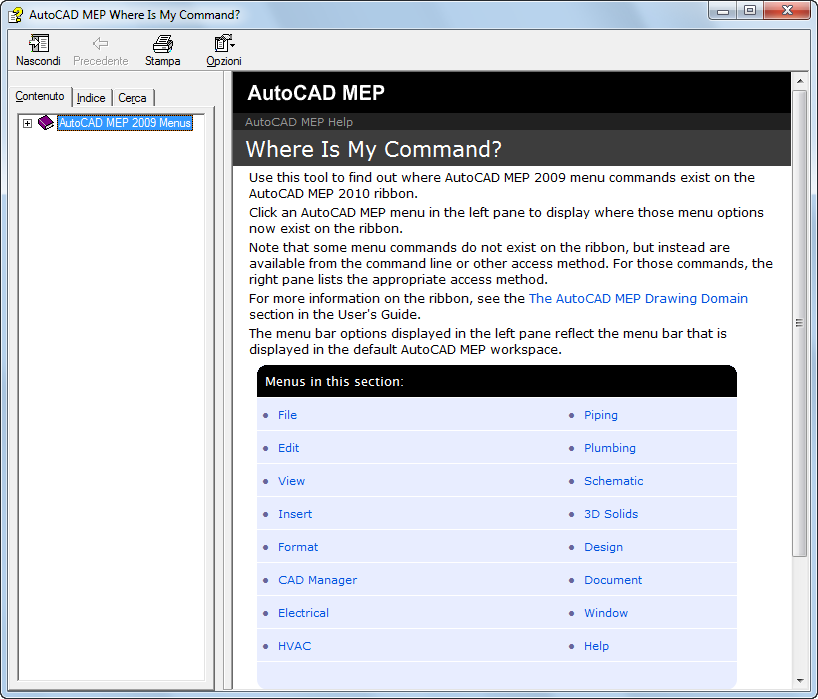This screenshot has height=699, width=818.
Task: Open the Format menu link
Action: click(x=298, y=547)
